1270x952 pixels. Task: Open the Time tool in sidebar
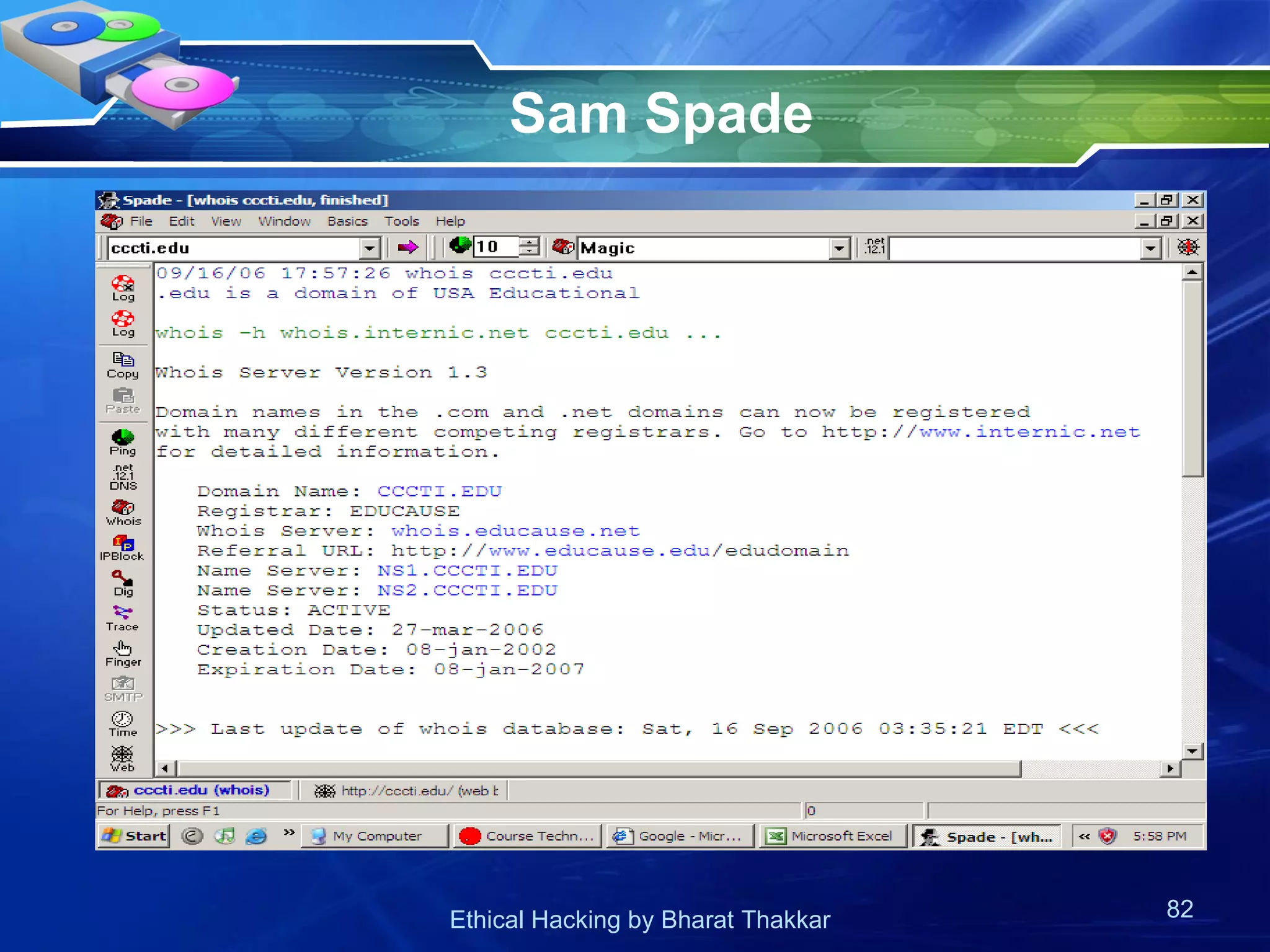(x=123, y=723)
